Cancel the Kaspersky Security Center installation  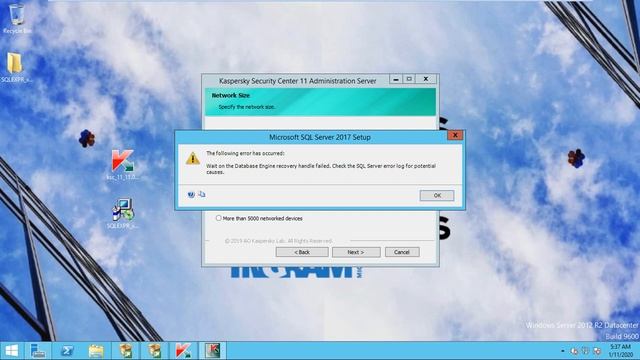tap(402, 252)
